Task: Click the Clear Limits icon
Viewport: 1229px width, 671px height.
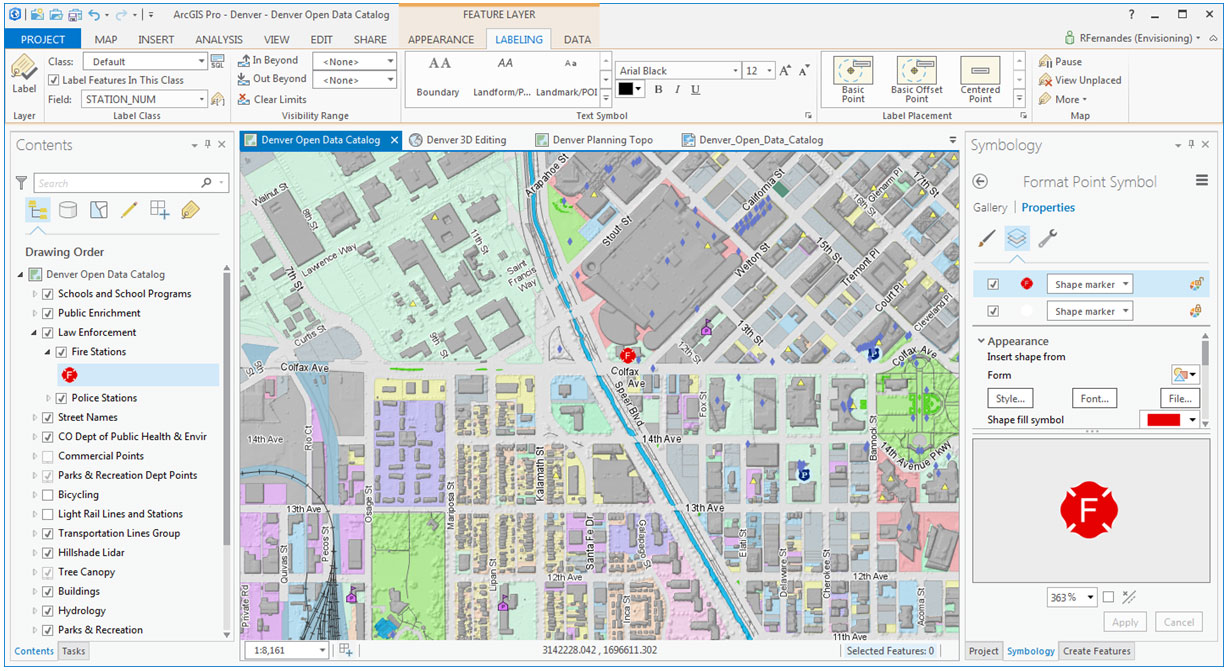Action: (x=244, y=99)
